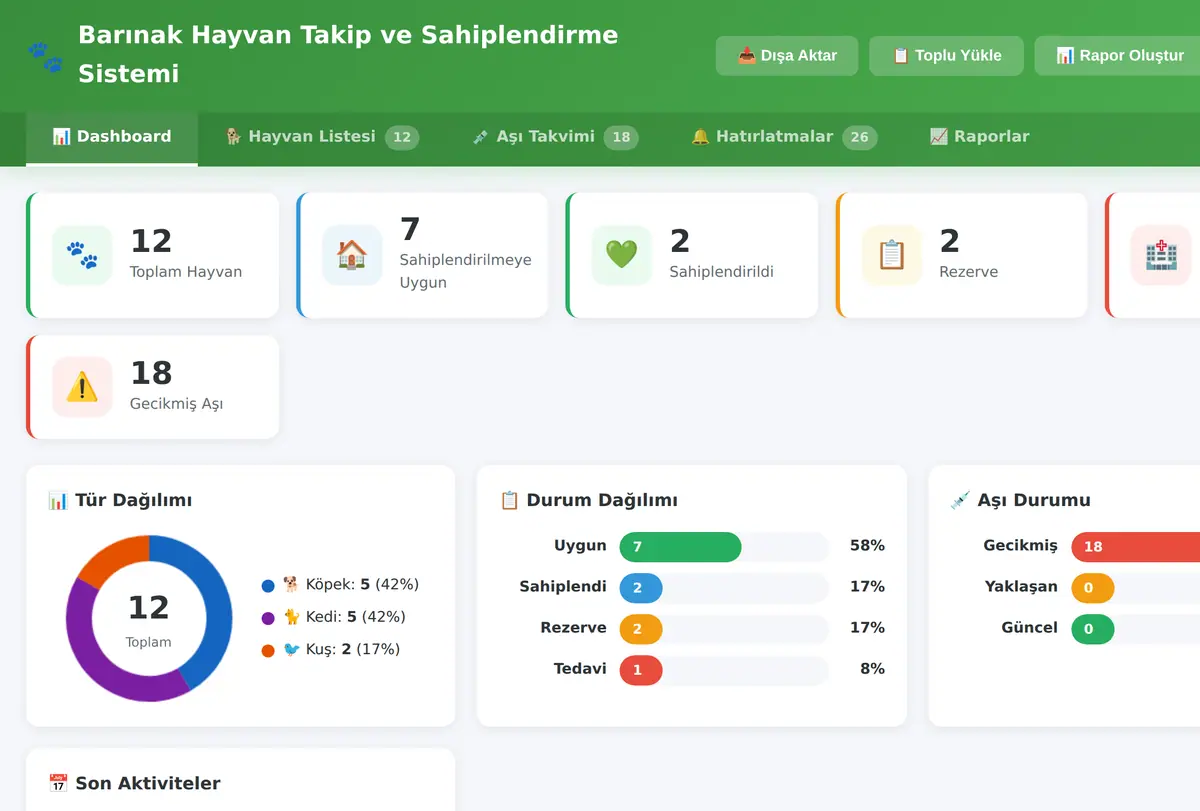This screenshot has height=811, width=1200.
Task: Click the hospital icon on the red card
Action: (x=1161, y=255)
